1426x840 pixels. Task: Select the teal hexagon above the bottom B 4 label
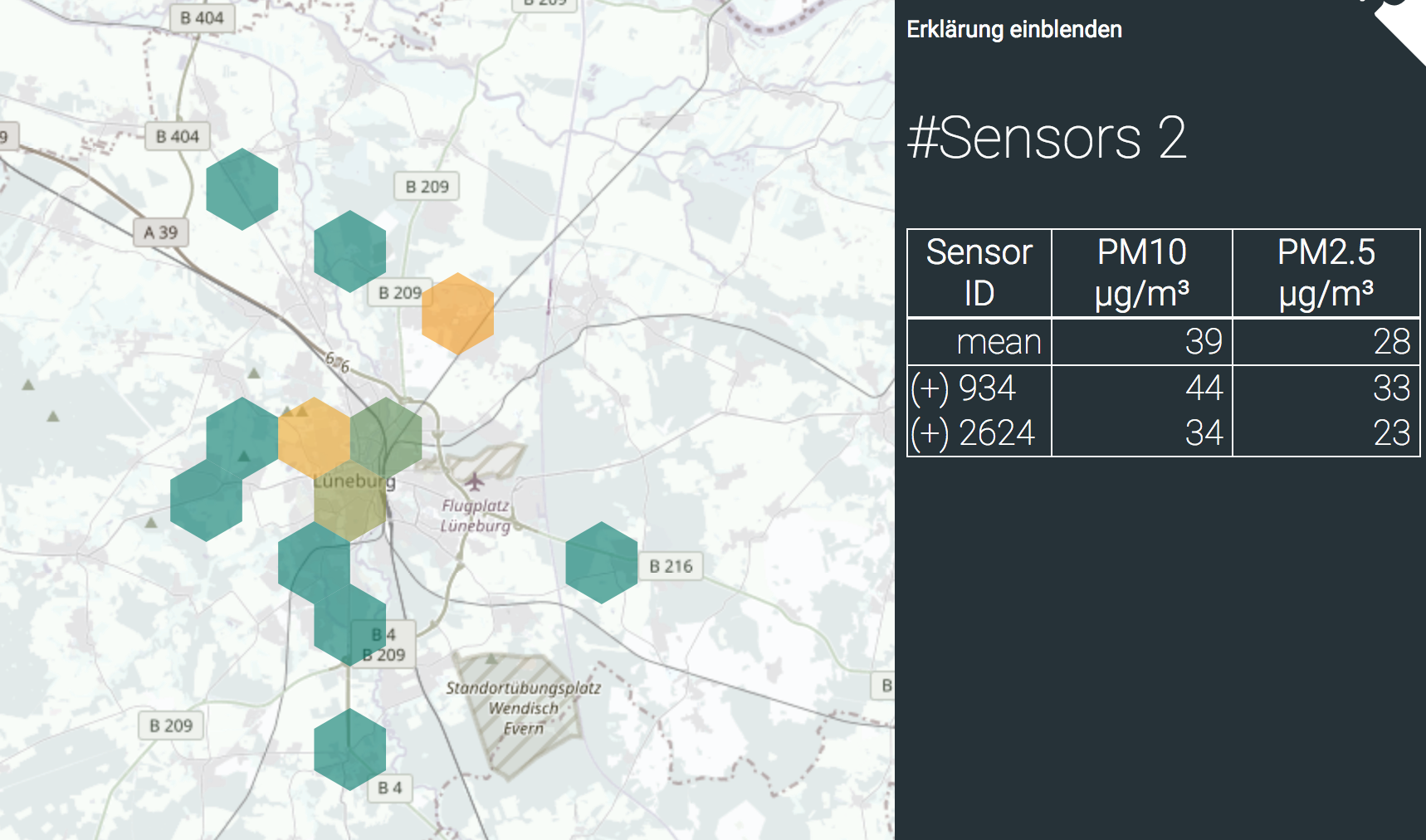[x=350, y=750]
